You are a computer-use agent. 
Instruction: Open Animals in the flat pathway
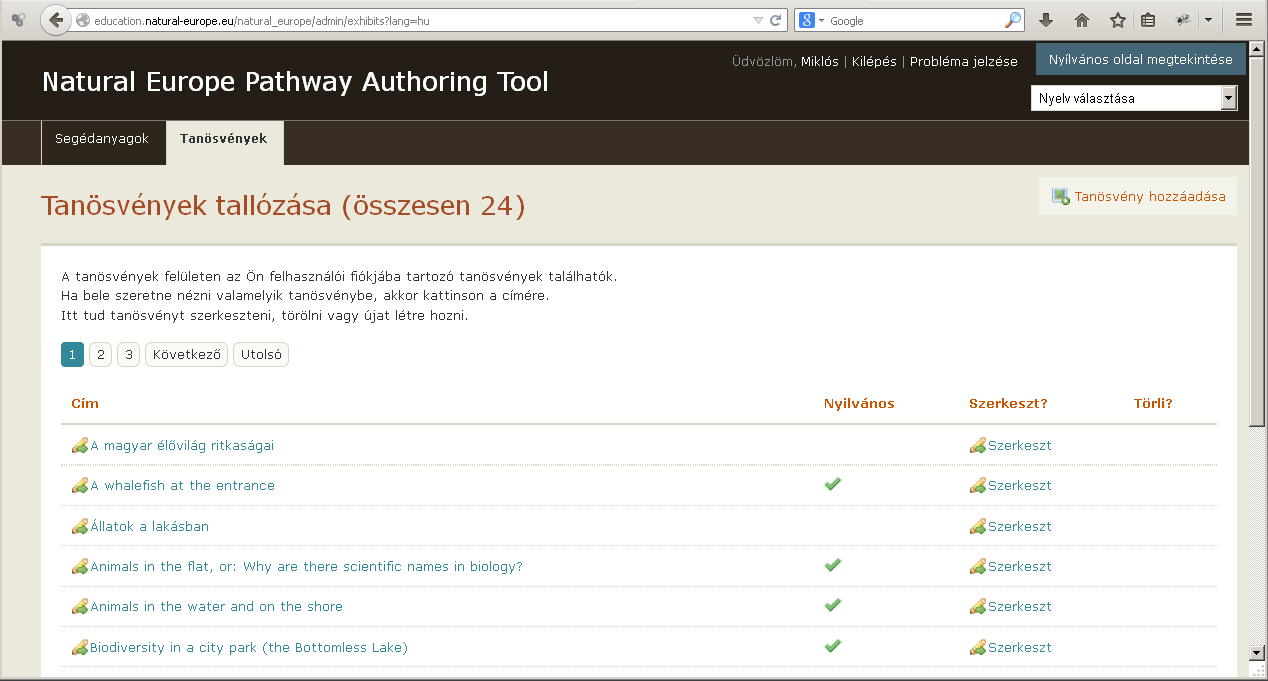point(306,567)
